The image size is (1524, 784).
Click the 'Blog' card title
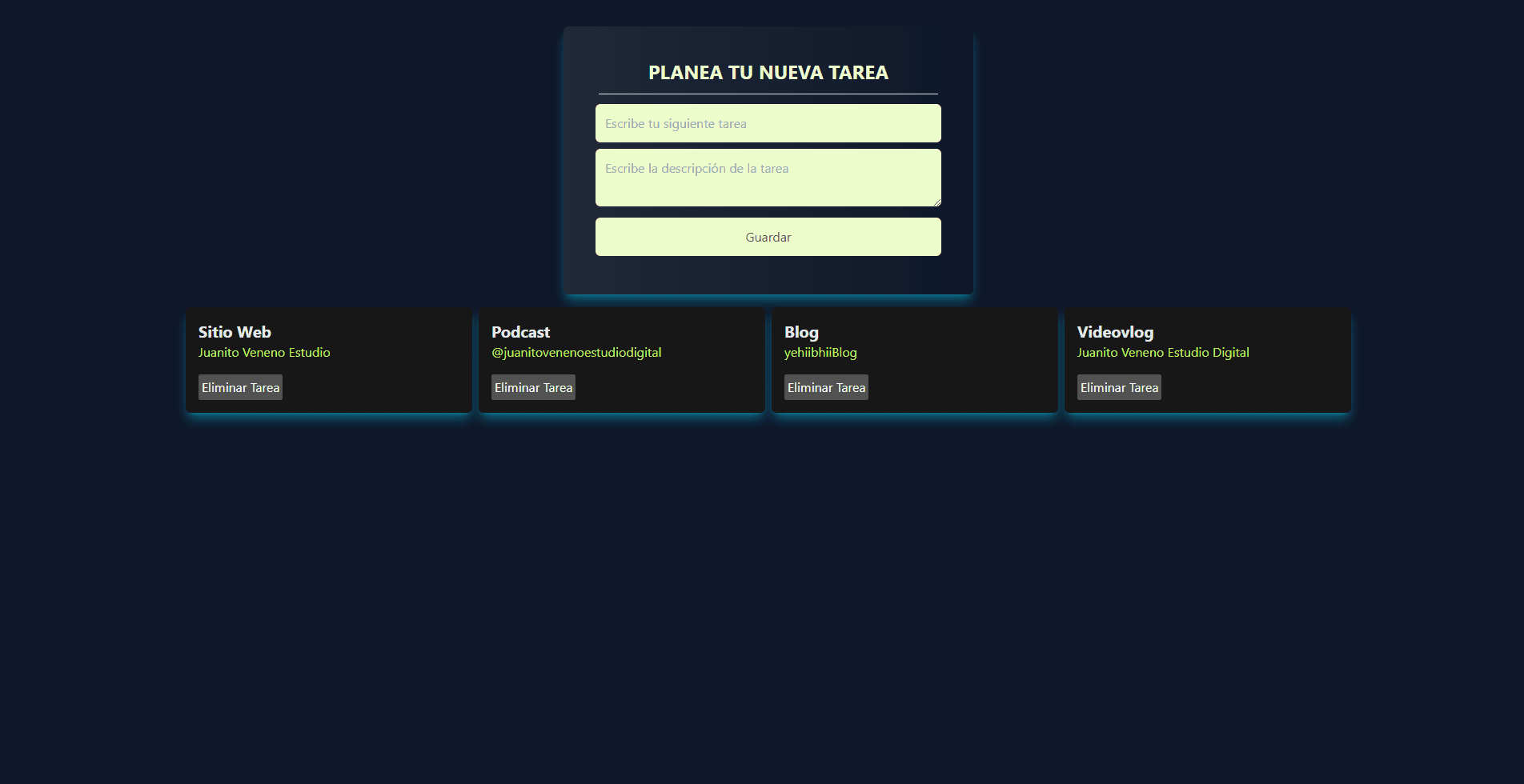[x=801, y=332]
